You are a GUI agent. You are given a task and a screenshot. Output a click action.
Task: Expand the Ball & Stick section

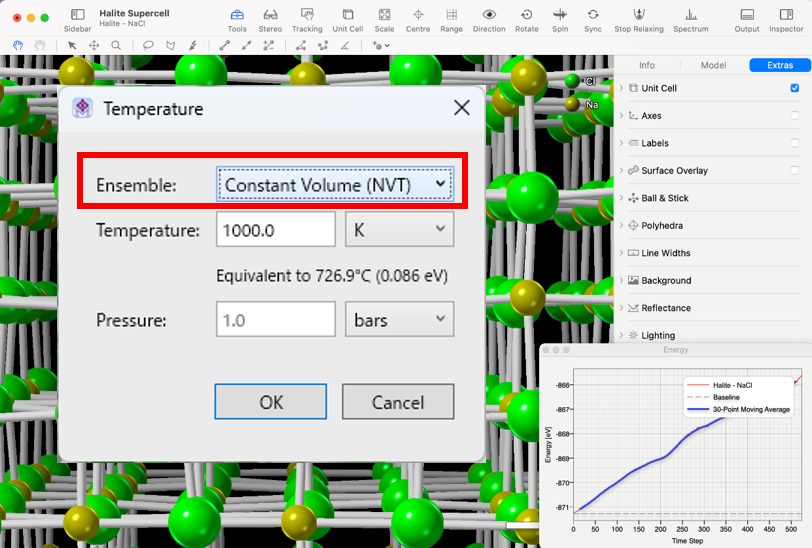[621, 198]
